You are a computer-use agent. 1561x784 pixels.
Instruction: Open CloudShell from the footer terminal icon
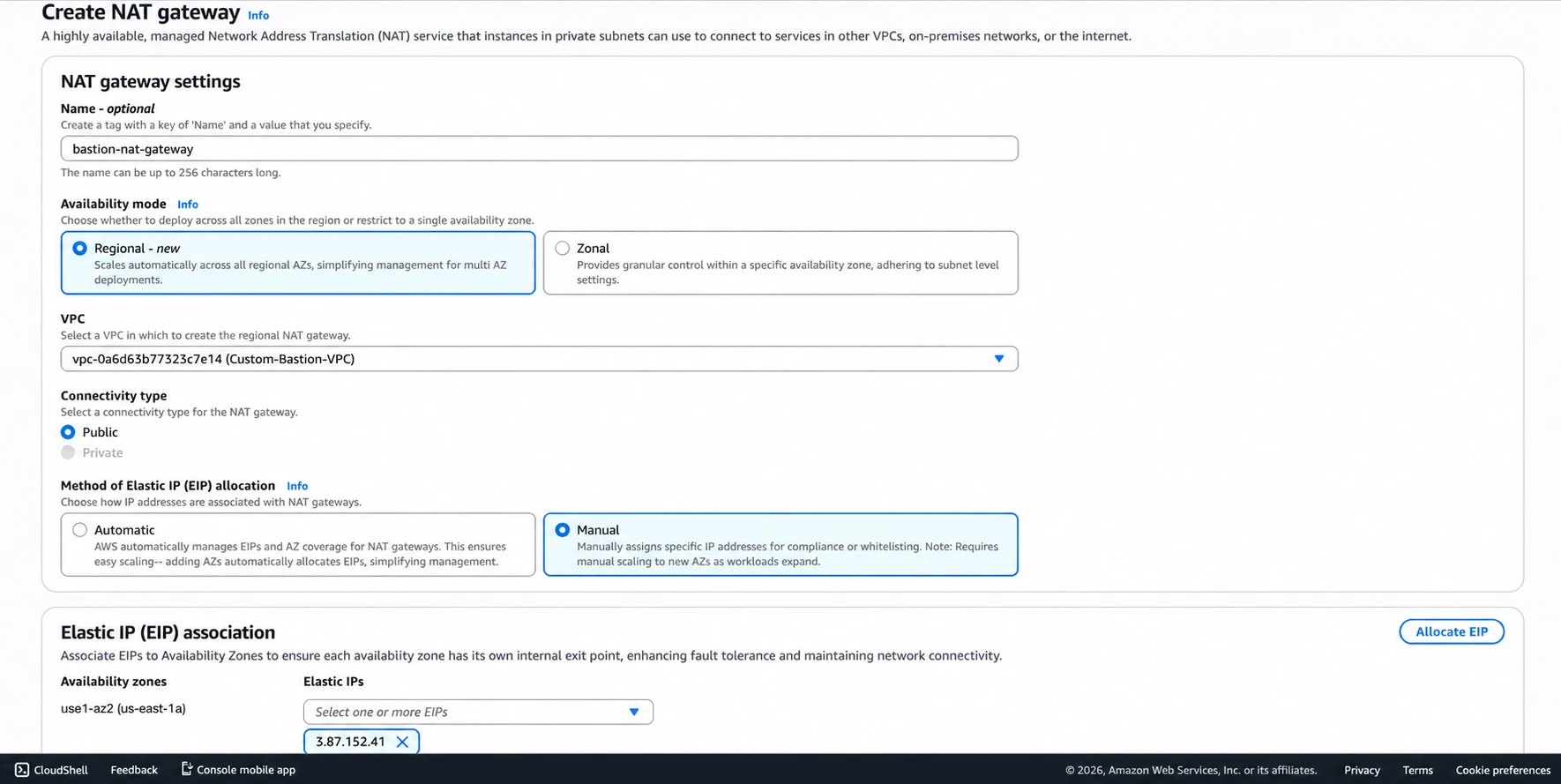coord(22,770)
